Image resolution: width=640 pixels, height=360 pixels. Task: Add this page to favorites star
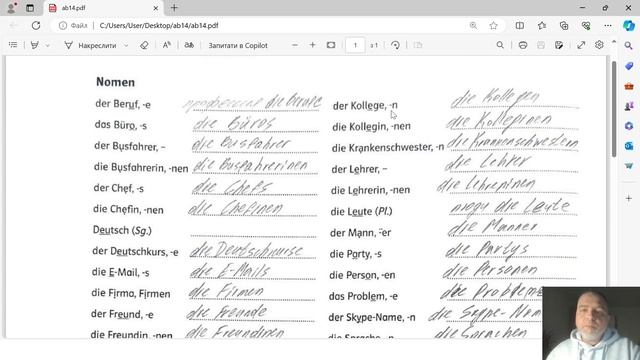coord(493,25)
